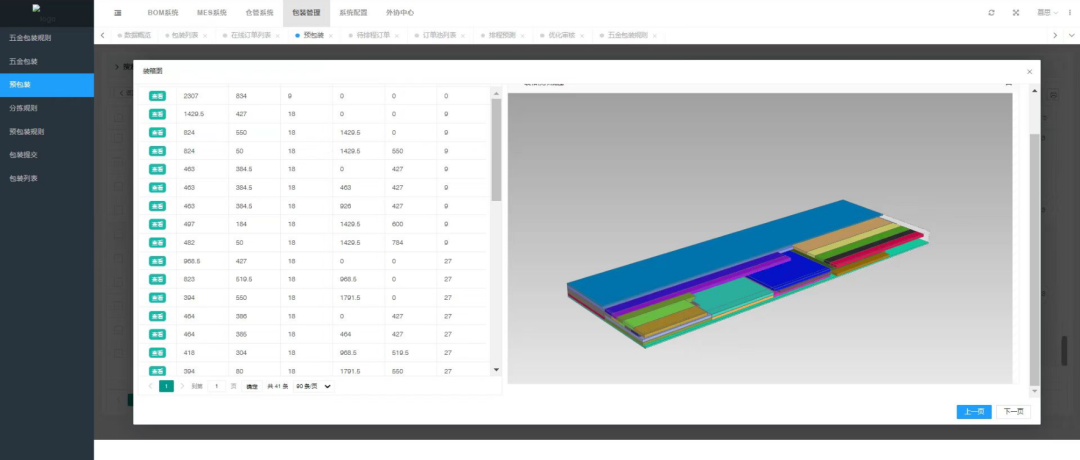Open 分拣规则 in the sidebar

pyautogui.click(x=23, y=108)
